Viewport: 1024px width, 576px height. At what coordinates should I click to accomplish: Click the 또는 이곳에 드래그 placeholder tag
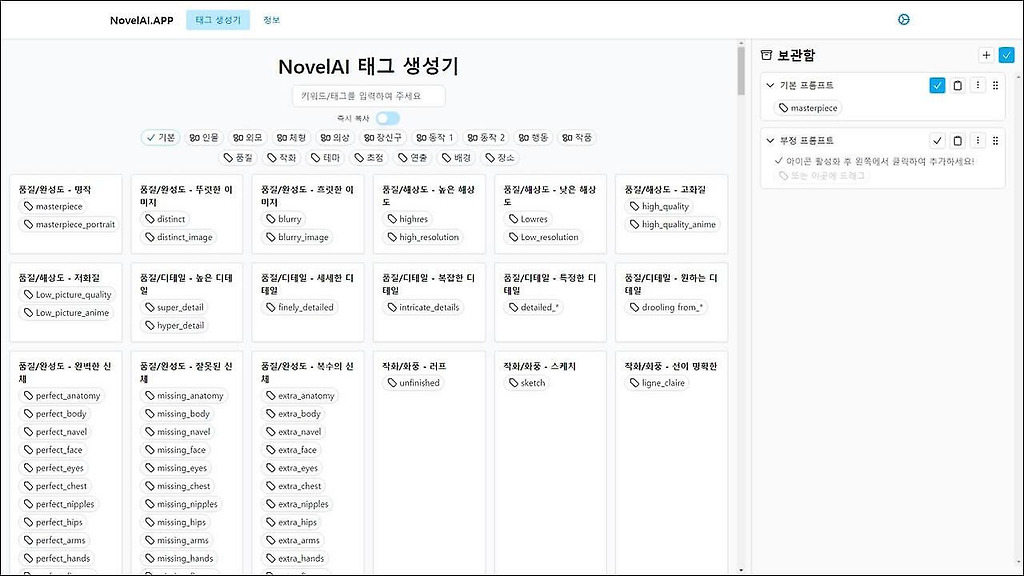pos(822,176)
